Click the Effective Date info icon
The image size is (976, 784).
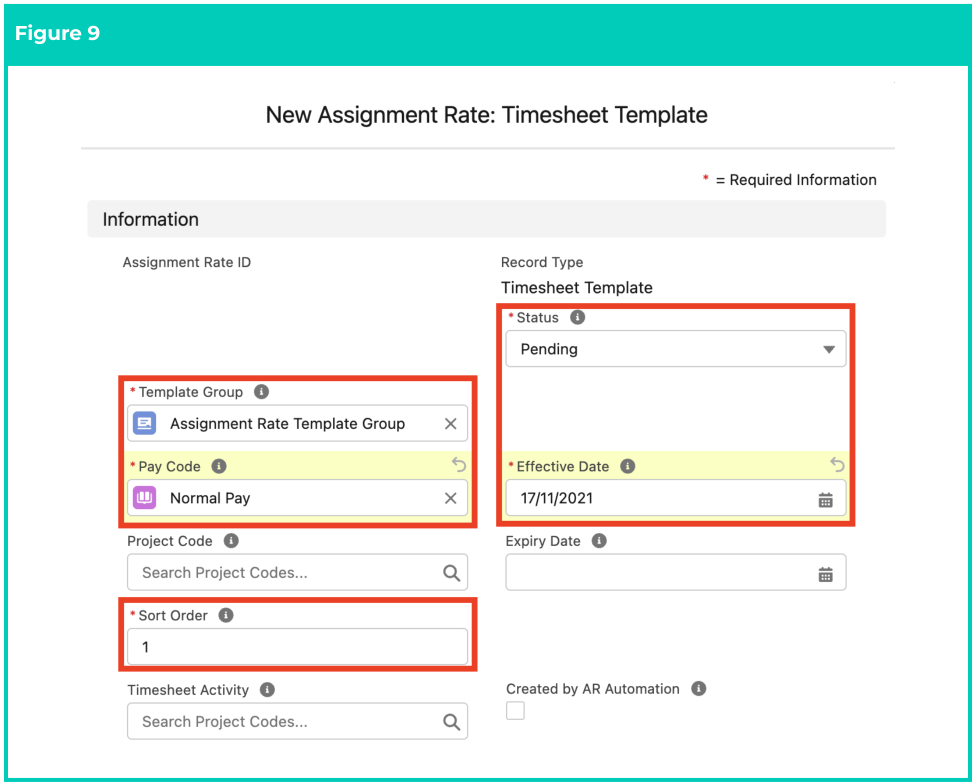627,466
